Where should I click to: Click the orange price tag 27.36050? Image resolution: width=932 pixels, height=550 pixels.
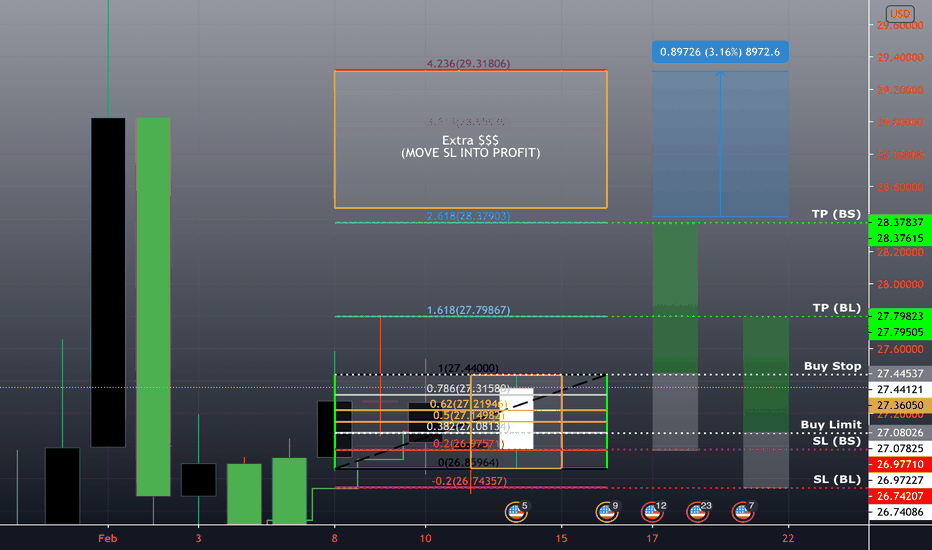900,405
